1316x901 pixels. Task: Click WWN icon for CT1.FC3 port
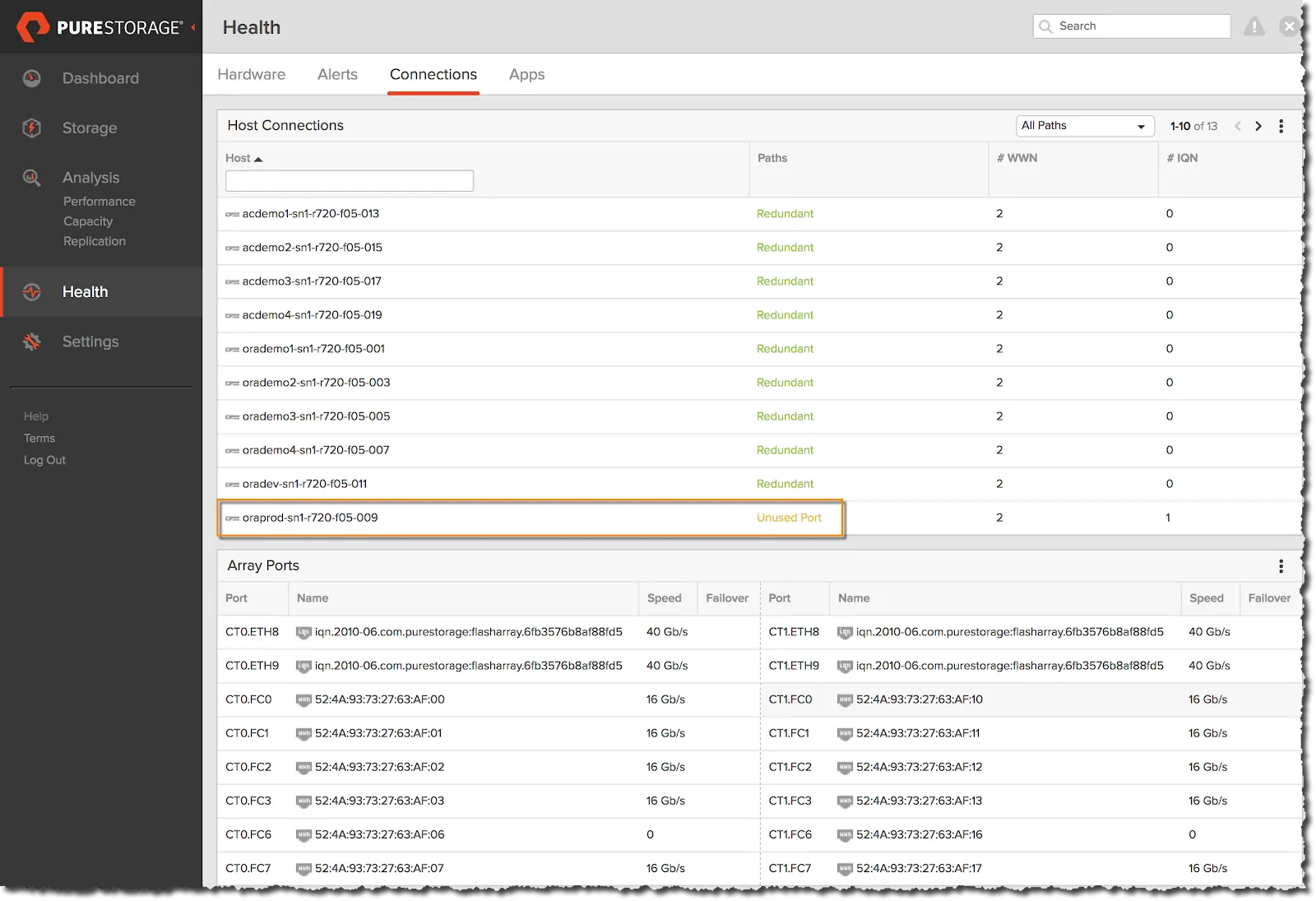(x=845, y=801)
